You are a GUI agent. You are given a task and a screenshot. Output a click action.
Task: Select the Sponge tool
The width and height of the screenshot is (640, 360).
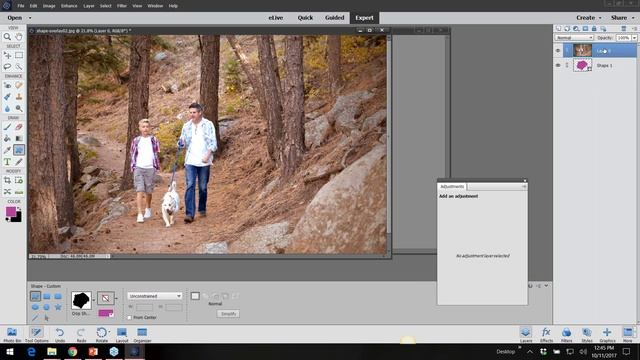pyautogui.click(x=19, y=108)
